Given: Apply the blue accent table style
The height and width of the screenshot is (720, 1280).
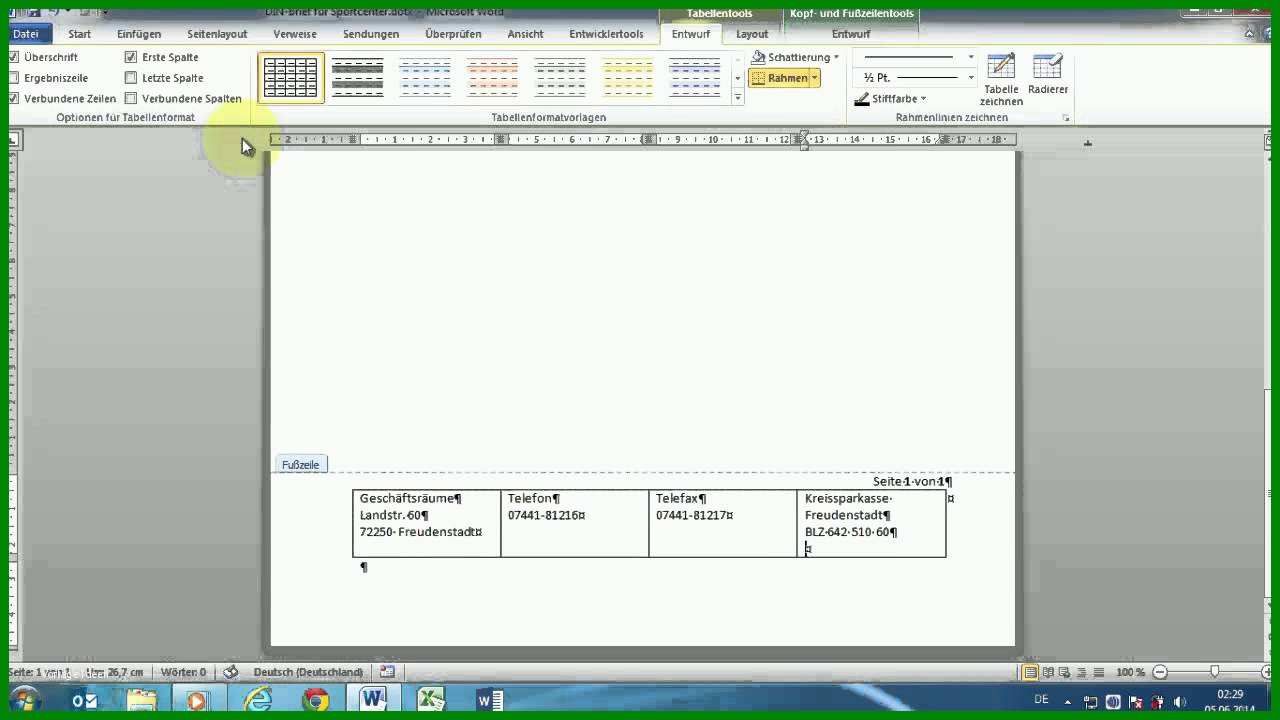Looking at the screenshot, I should [x=425, y=77].
